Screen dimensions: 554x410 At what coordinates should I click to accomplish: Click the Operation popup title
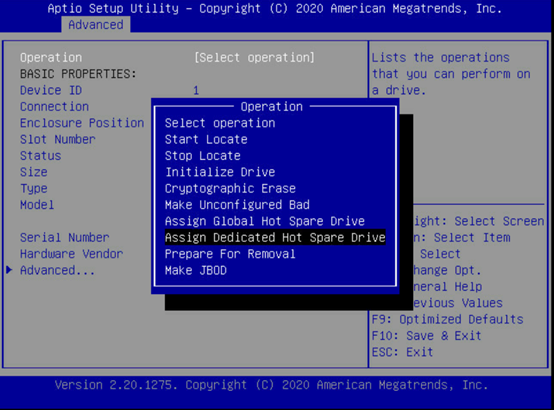[x=272, y=107]
